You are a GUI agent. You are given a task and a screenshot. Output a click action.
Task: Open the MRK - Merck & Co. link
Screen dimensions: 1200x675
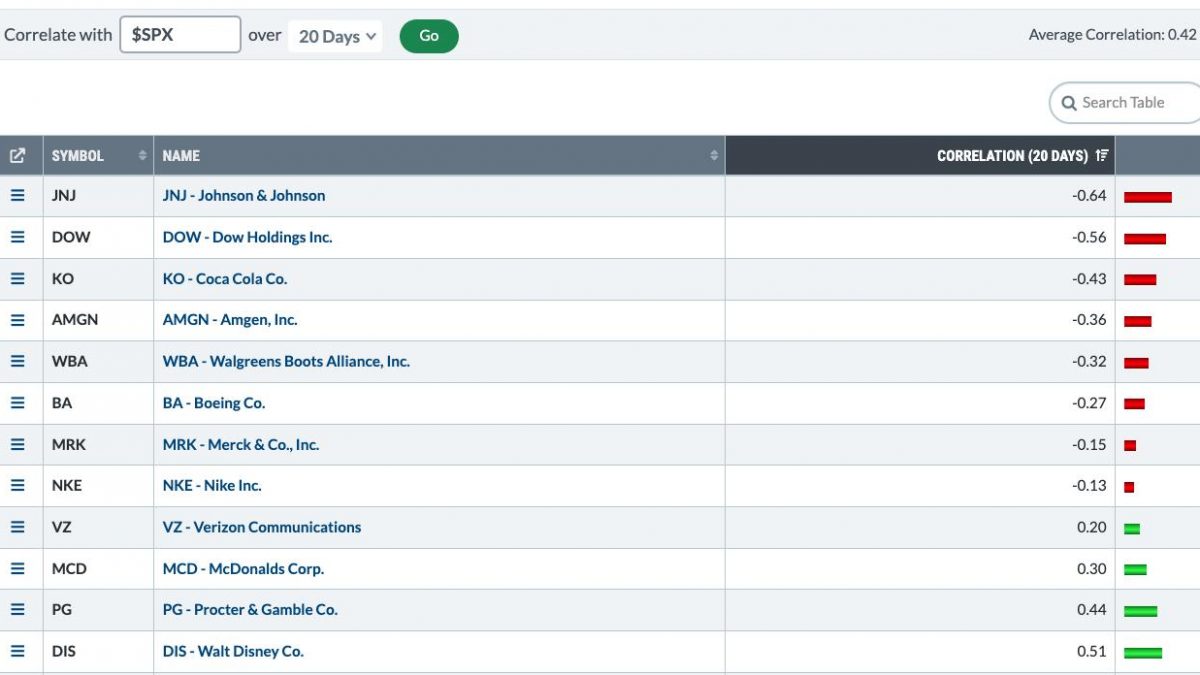click(241, 444)
